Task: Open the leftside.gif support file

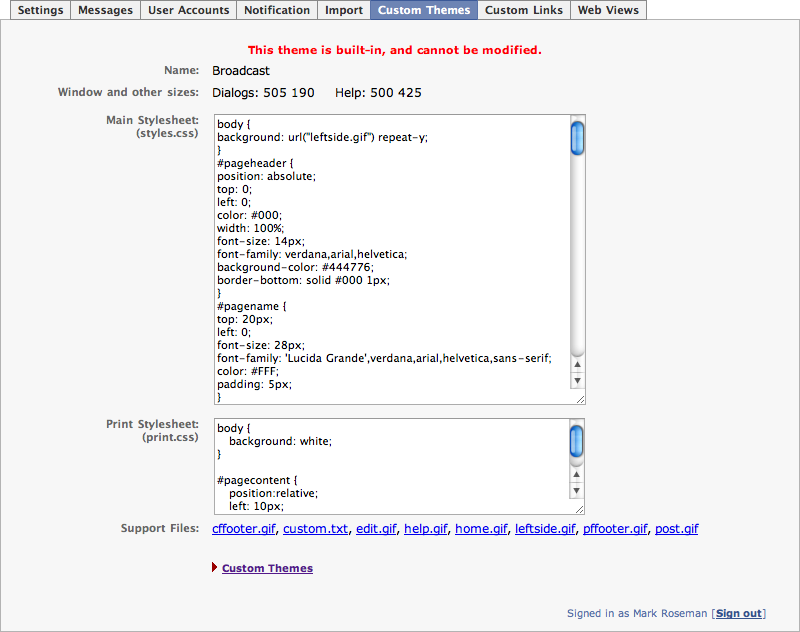Action: click(x=545, y=529)
